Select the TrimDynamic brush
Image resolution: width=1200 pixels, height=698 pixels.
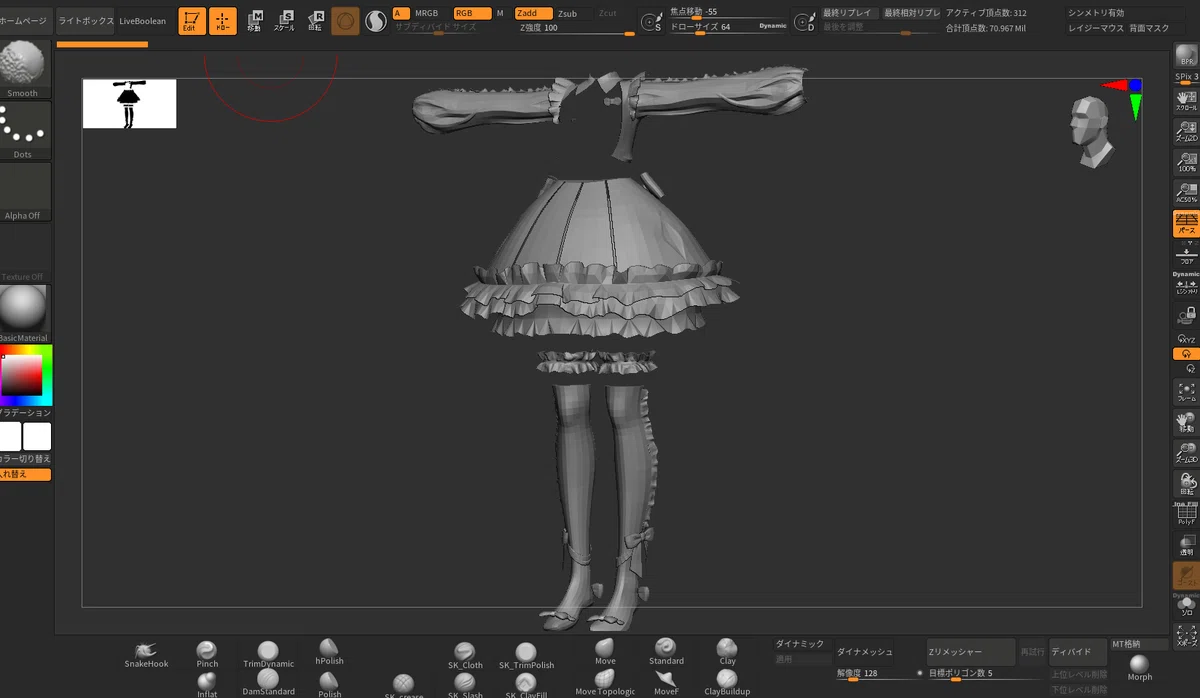click(268, 655)
